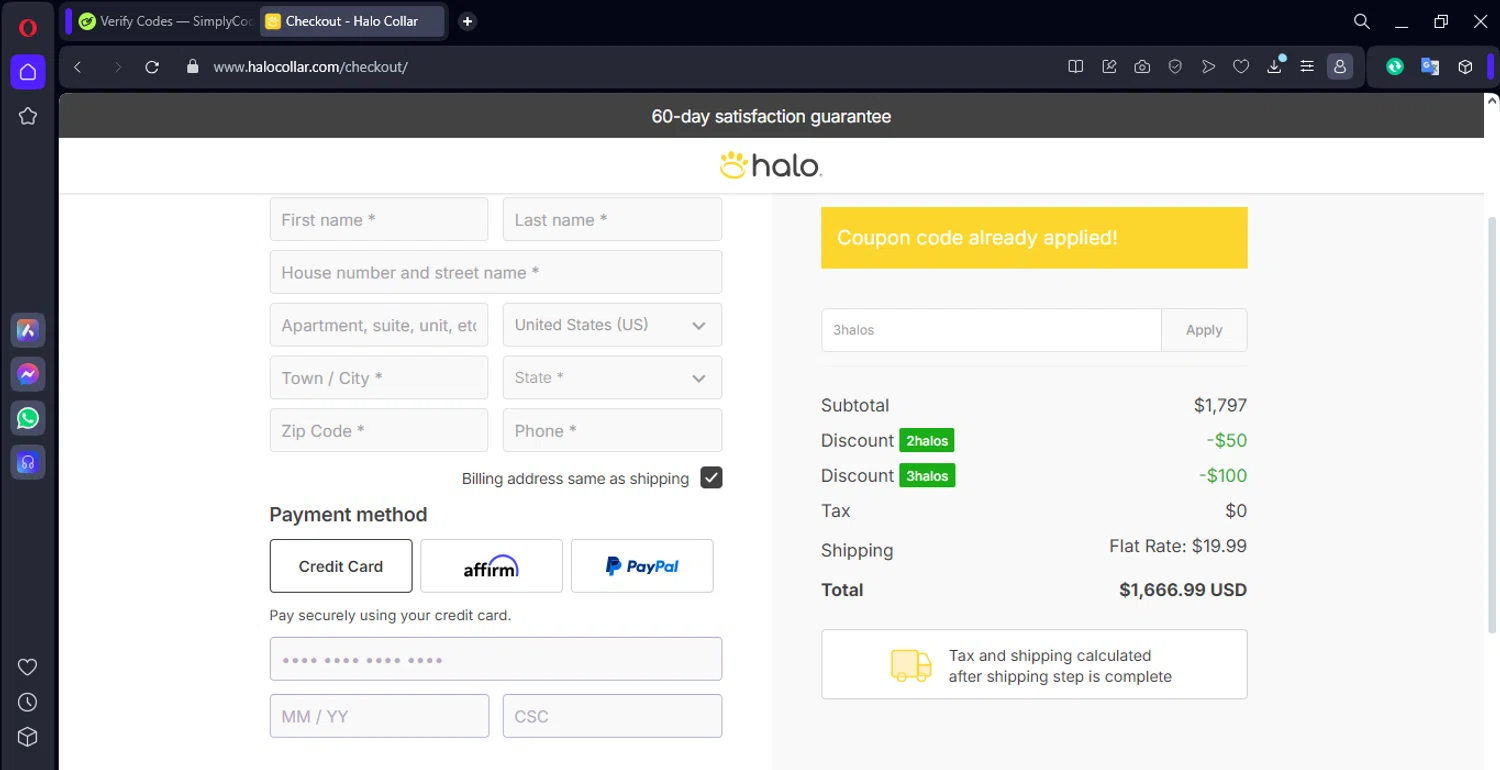The width and height of the screenshot is (1500, 770).
Task: Go back with the back arrow
Action: pos(78,67)
